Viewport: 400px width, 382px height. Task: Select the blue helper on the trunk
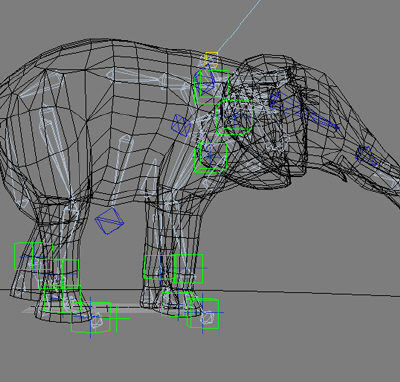point(366,156)
